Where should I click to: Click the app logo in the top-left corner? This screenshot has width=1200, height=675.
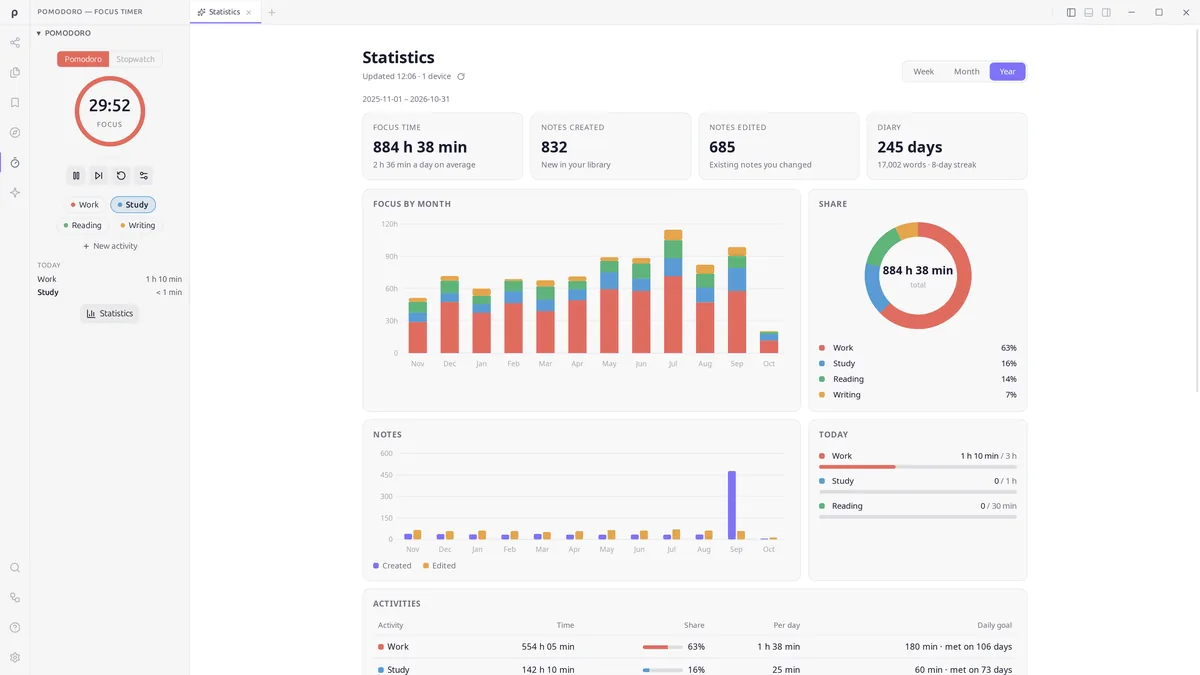pyautogui.click(x=15, y=13)
